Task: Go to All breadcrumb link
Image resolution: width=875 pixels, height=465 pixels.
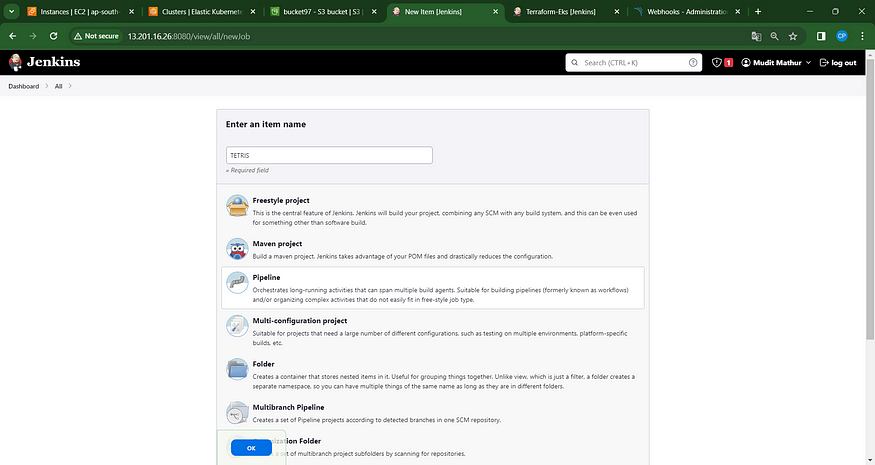Action: pos(59,86)
